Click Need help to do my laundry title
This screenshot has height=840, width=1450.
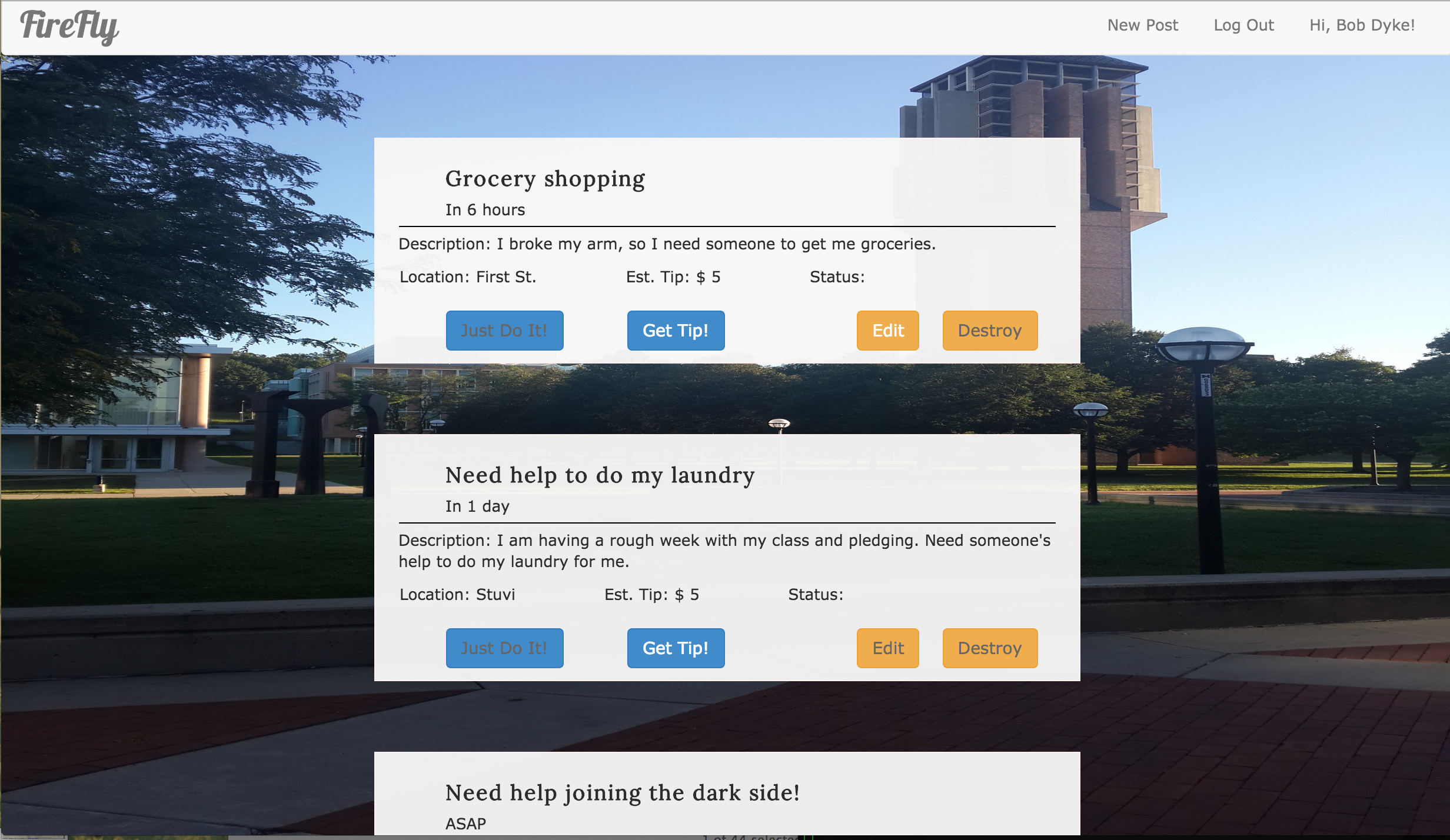click(600, 475)
